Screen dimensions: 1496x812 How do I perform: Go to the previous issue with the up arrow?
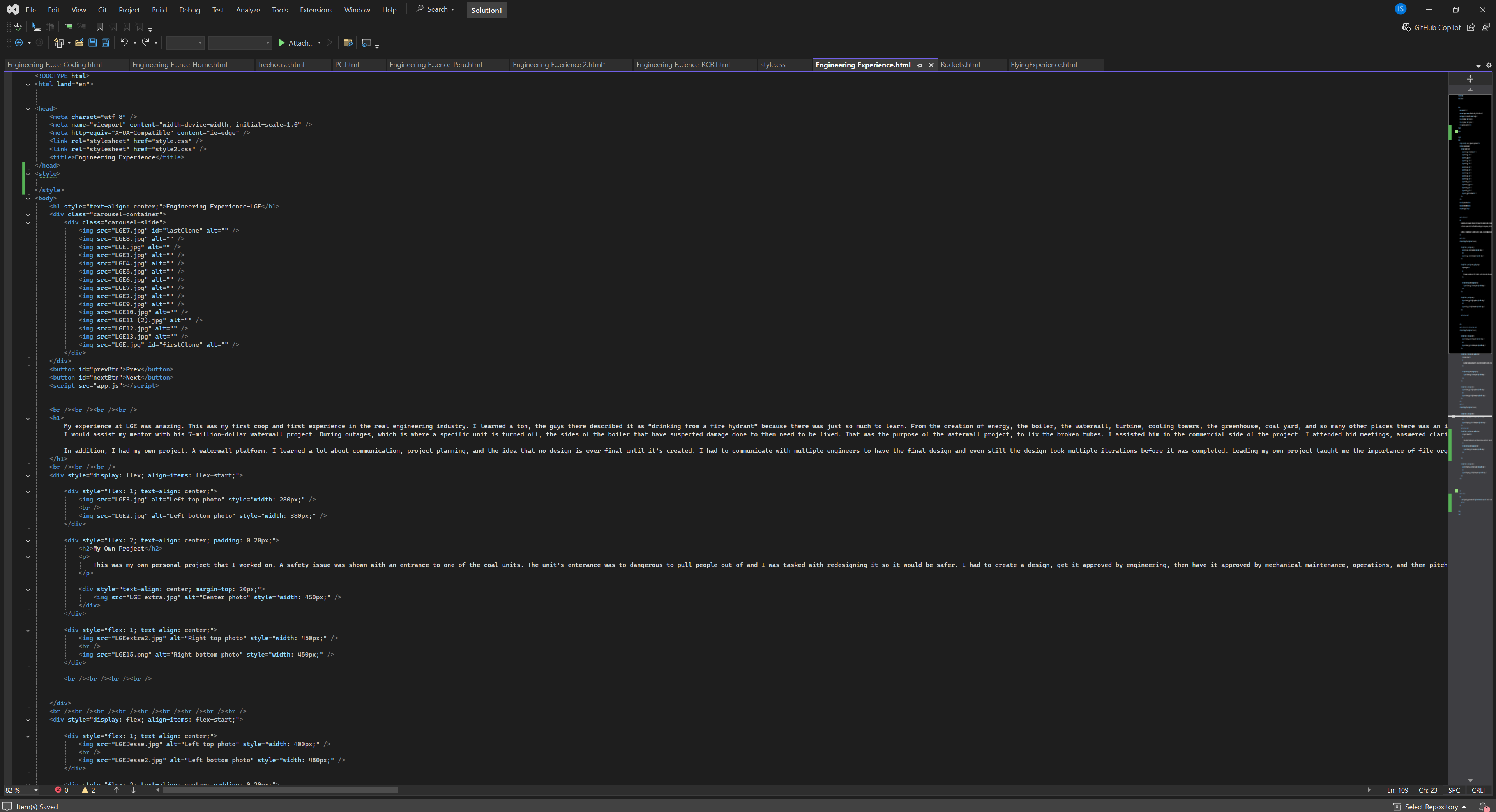(x=116, y=790)
